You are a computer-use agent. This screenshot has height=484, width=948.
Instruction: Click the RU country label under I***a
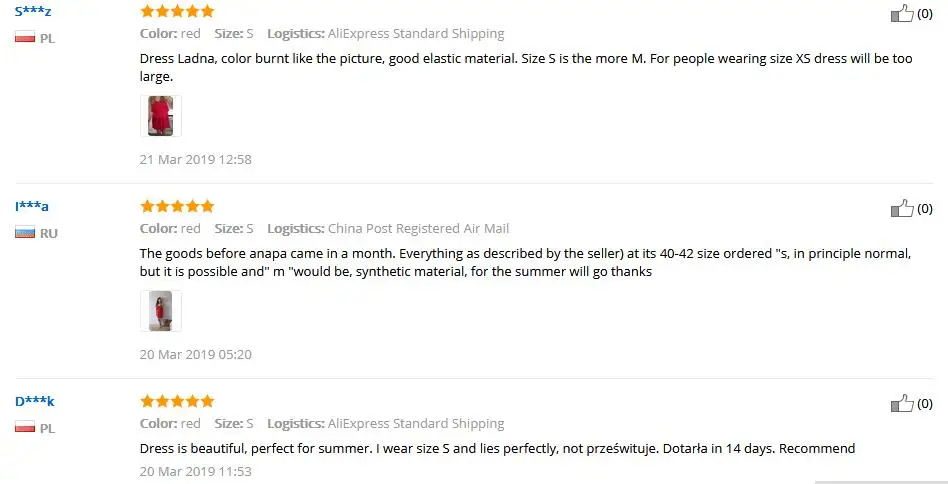click(48, 233)
